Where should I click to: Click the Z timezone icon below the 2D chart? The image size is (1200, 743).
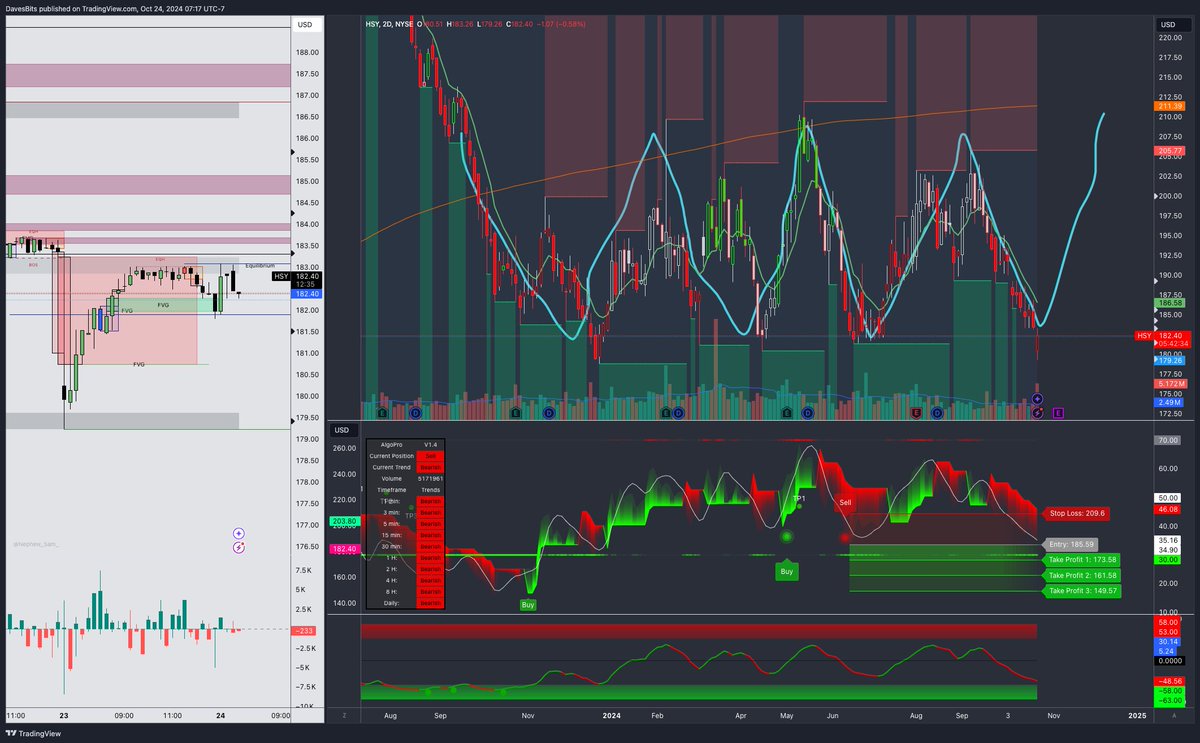(x=344, y=716)
